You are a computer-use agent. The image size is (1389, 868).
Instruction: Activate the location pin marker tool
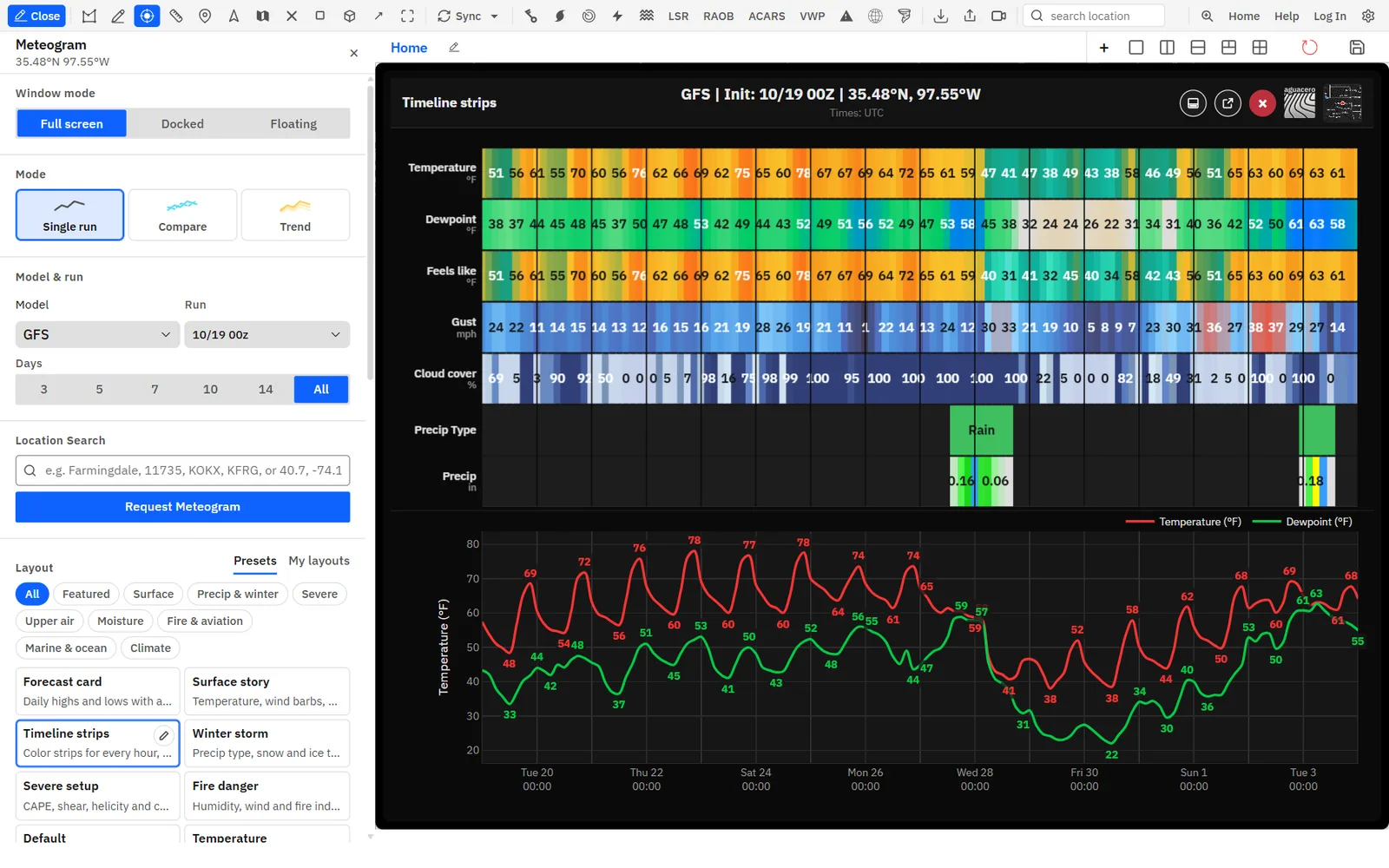(205, 16)
